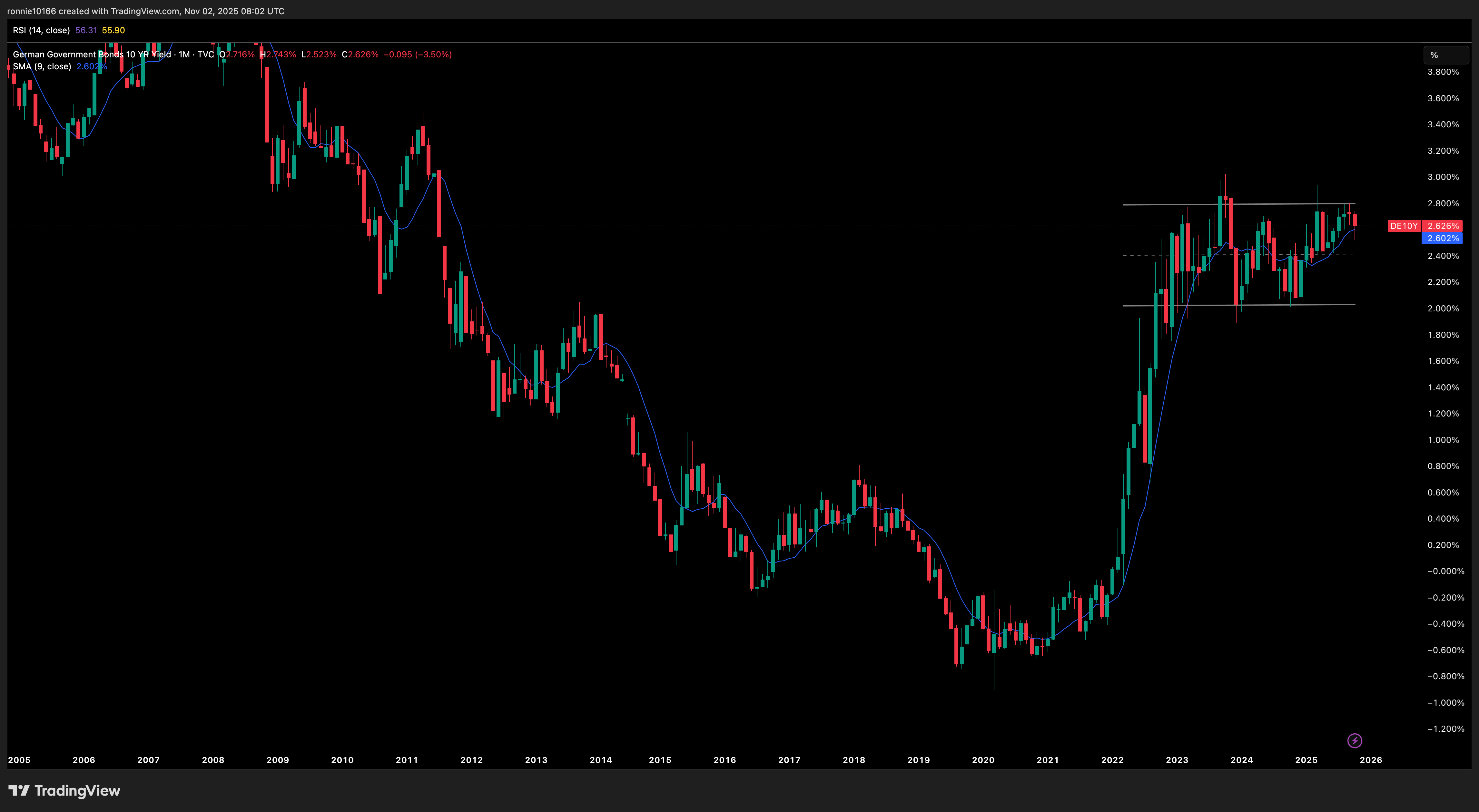Click the TradingView logo at bottom left
Screen dimensions: 1479x812
pos(65,790)
